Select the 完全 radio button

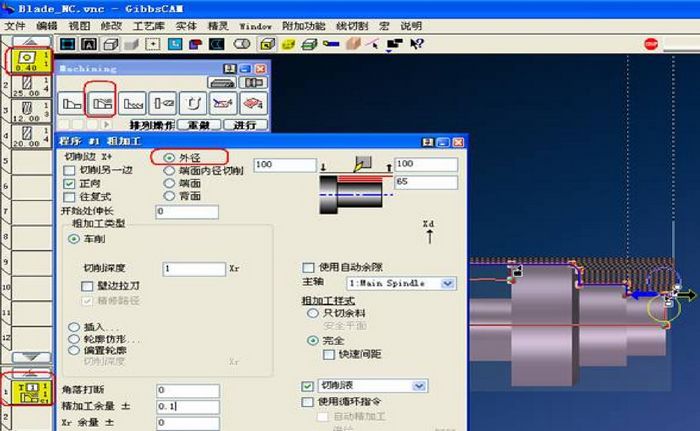(x=313, y=341)
